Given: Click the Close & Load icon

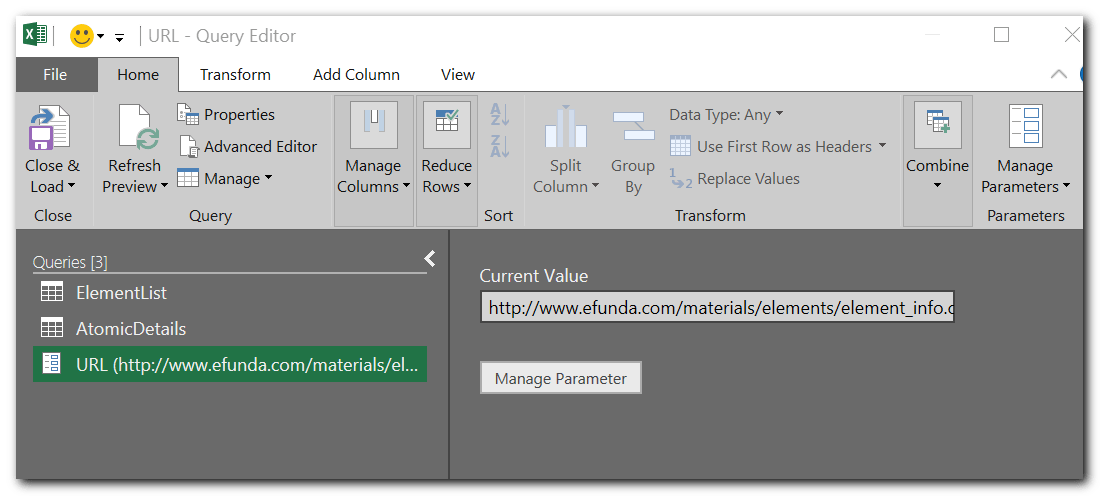Looking at the screenshot, I should coord(49,127).
